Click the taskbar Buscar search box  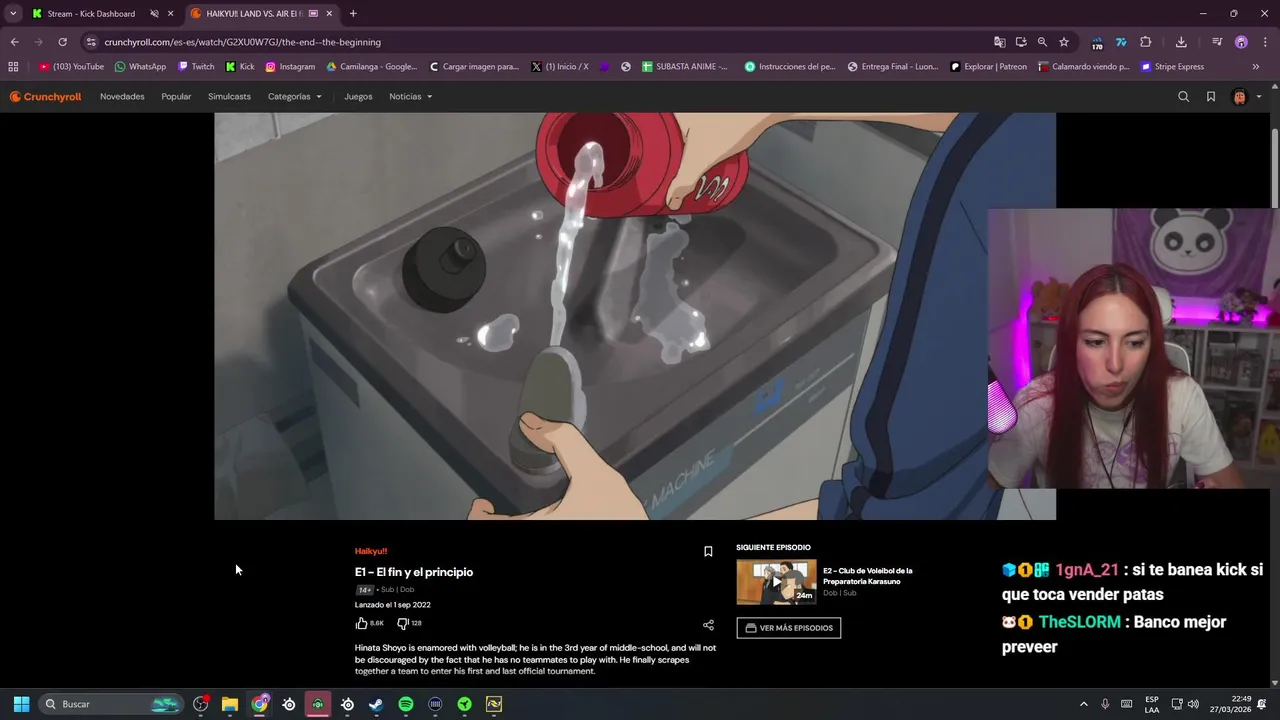coord(110,704)
